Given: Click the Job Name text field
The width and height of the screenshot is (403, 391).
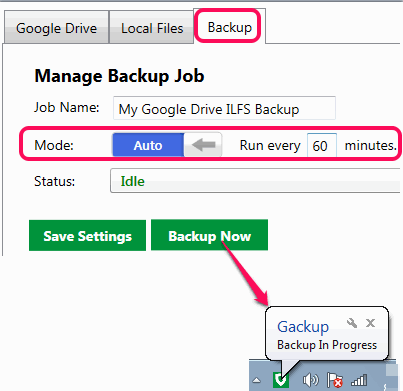Looking at the screenshot, I should pos(224,108).
